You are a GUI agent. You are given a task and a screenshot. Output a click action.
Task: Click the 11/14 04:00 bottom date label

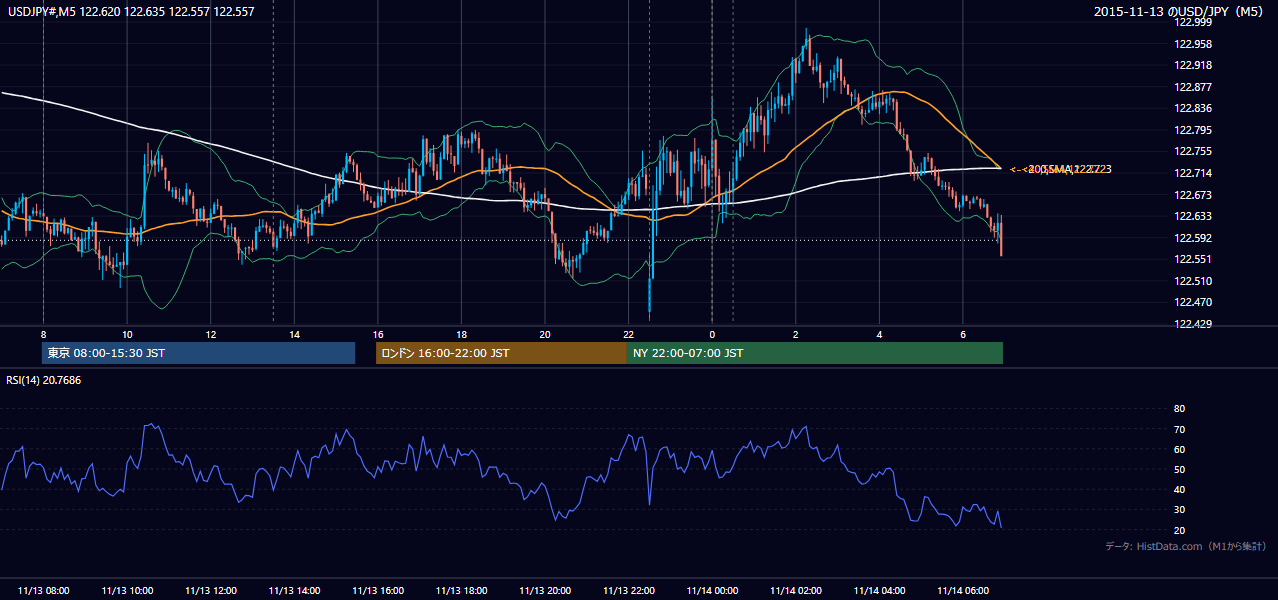(x=879, y=591)
